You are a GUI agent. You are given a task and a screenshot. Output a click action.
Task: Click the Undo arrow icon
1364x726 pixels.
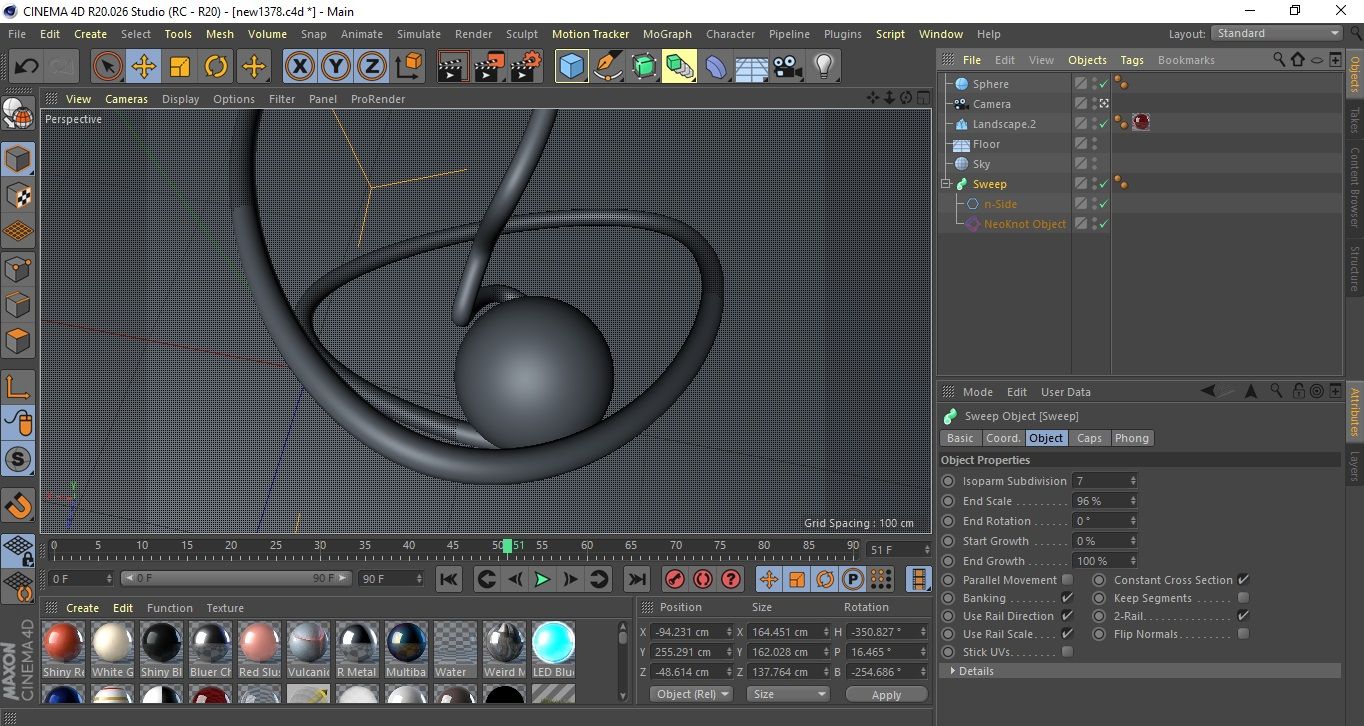pos(27,67)
